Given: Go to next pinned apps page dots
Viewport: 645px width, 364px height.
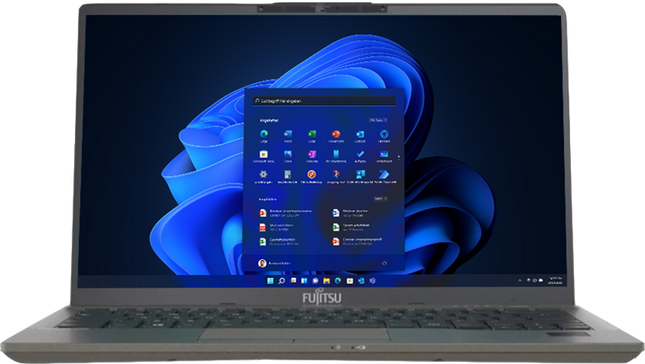Looking at the screenshot, I should 399,157.
